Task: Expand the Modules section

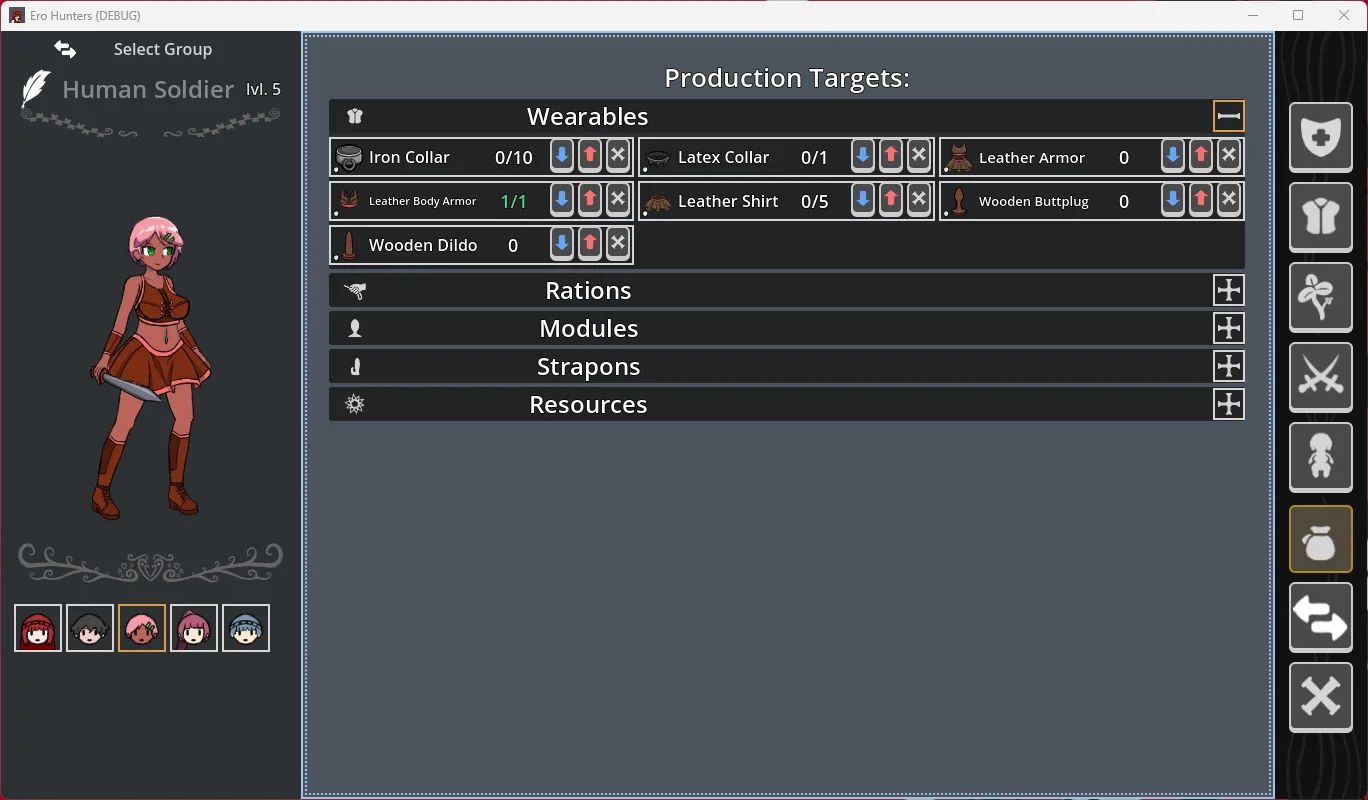Action: 1228,328
